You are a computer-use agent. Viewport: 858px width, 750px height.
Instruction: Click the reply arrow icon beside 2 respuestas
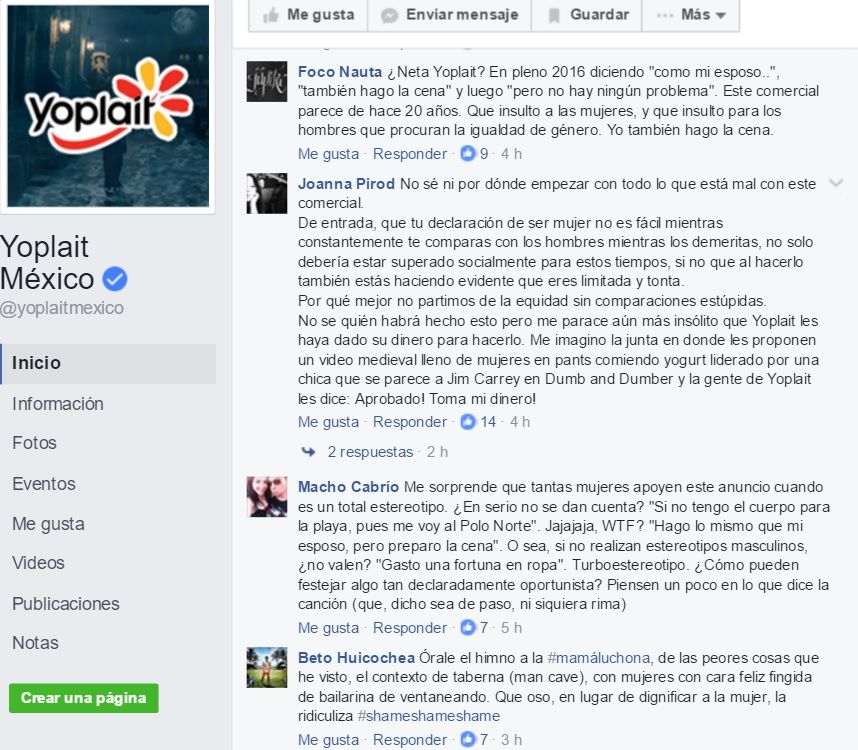tap(309, 452)
